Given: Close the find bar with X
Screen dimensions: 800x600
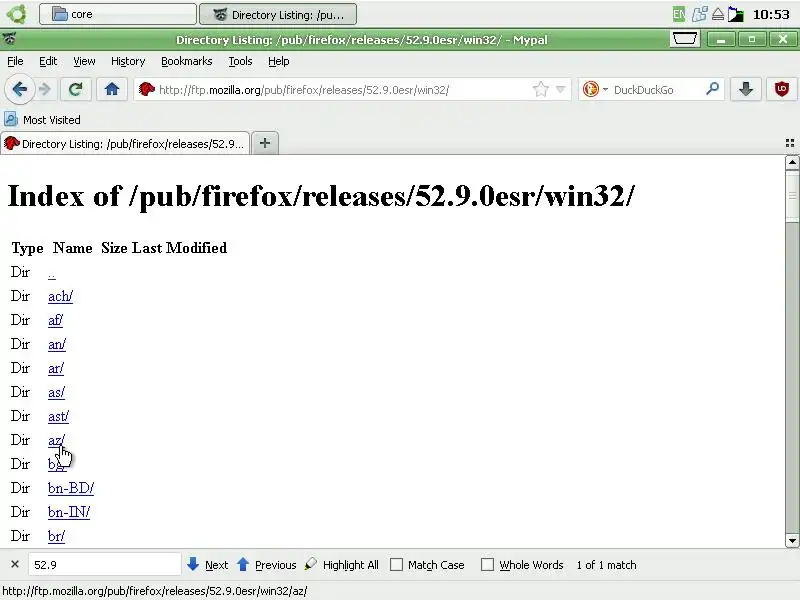Looking at the screenshot, I should coord(15,564).
